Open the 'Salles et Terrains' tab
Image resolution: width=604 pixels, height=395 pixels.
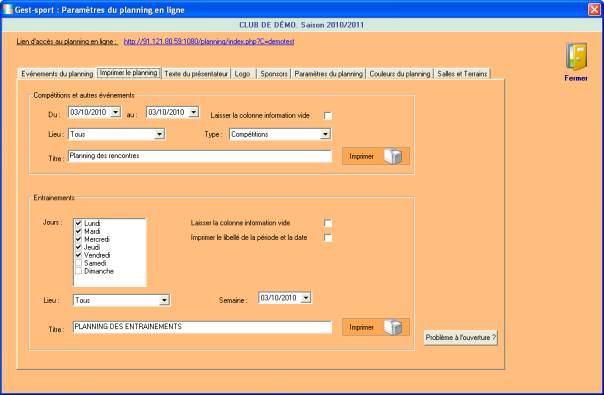462,74
